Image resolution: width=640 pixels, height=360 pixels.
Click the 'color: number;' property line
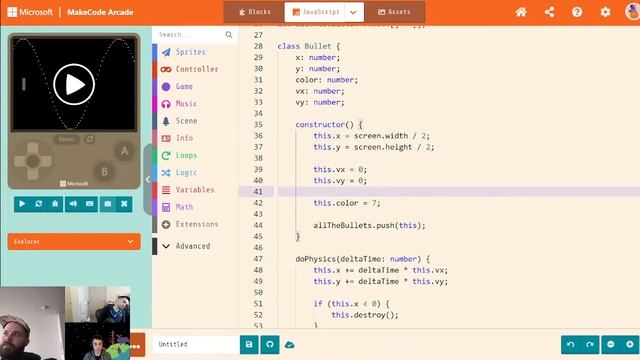327,80
